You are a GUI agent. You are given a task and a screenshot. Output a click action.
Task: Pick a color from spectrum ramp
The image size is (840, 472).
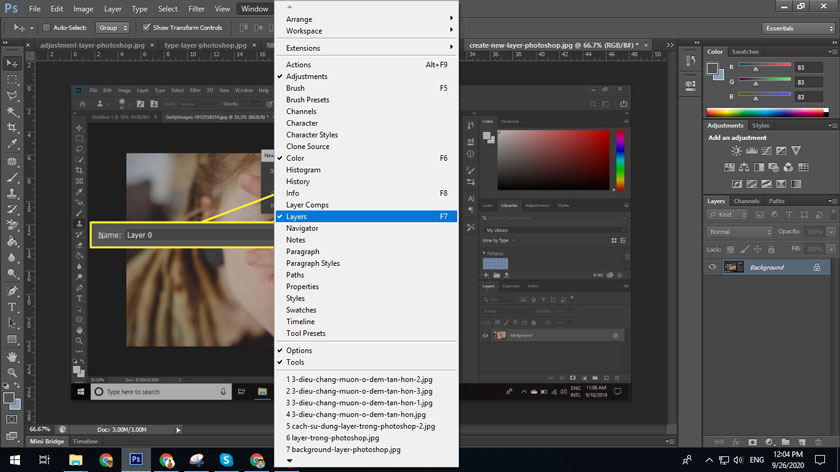(767, 112)
